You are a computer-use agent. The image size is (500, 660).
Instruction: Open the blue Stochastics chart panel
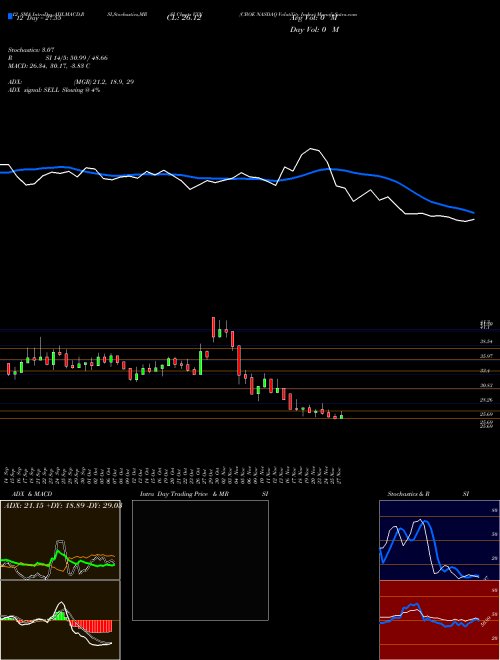(439, 540)
